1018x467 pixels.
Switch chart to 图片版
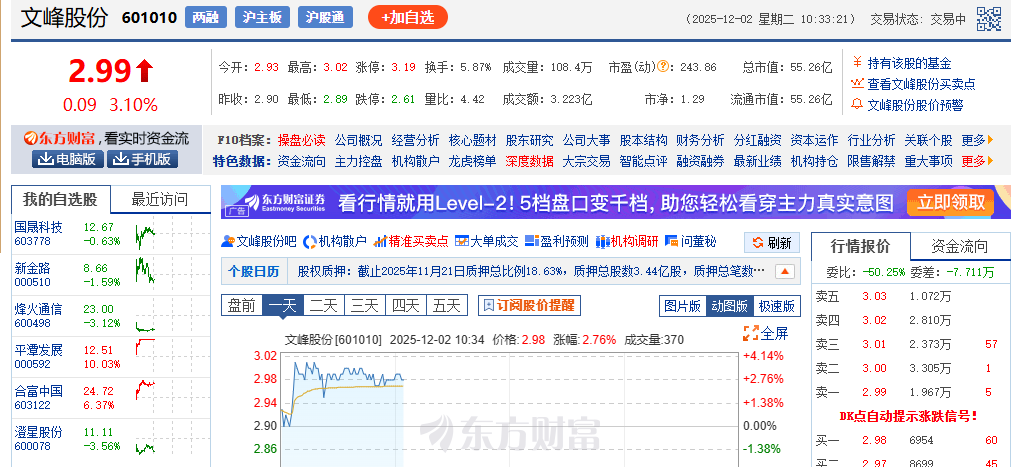[x=682, y=306]
